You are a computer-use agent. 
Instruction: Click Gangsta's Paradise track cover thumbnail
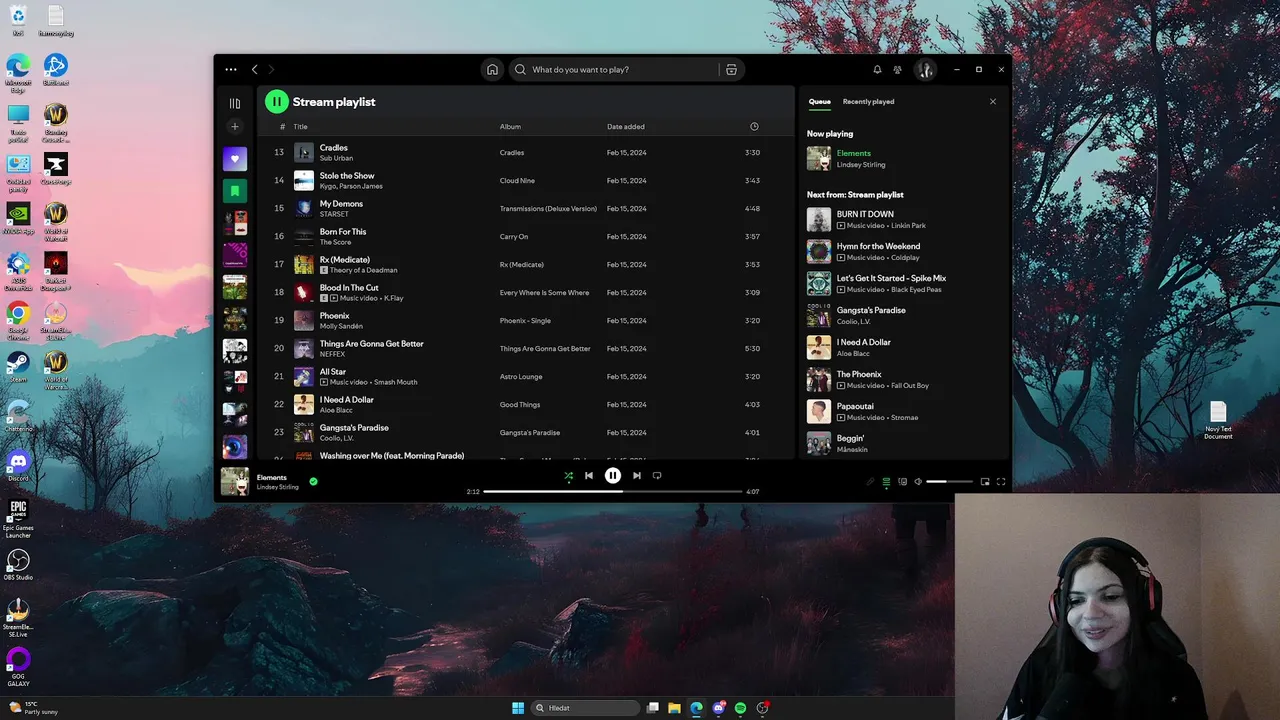304,433
